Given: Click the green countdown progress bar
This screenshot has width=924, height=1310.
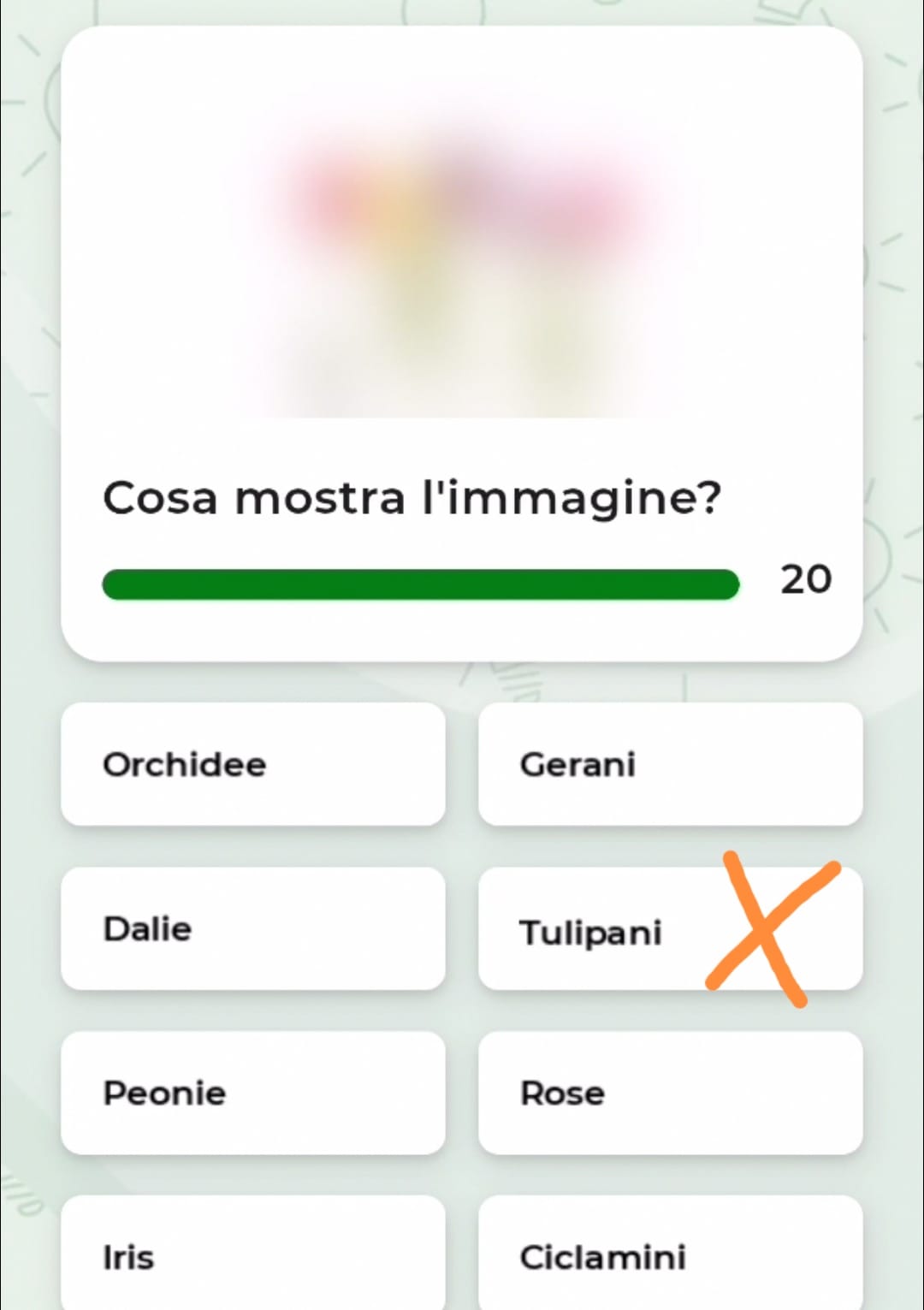Looking at the screenshot, I should (420, 584).
